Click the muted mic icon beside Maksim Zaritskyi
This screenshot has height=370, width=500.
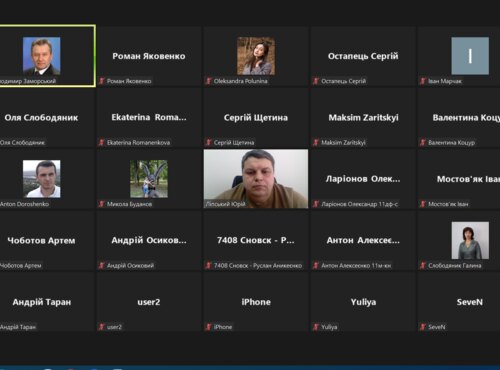(x=316, y=142)
